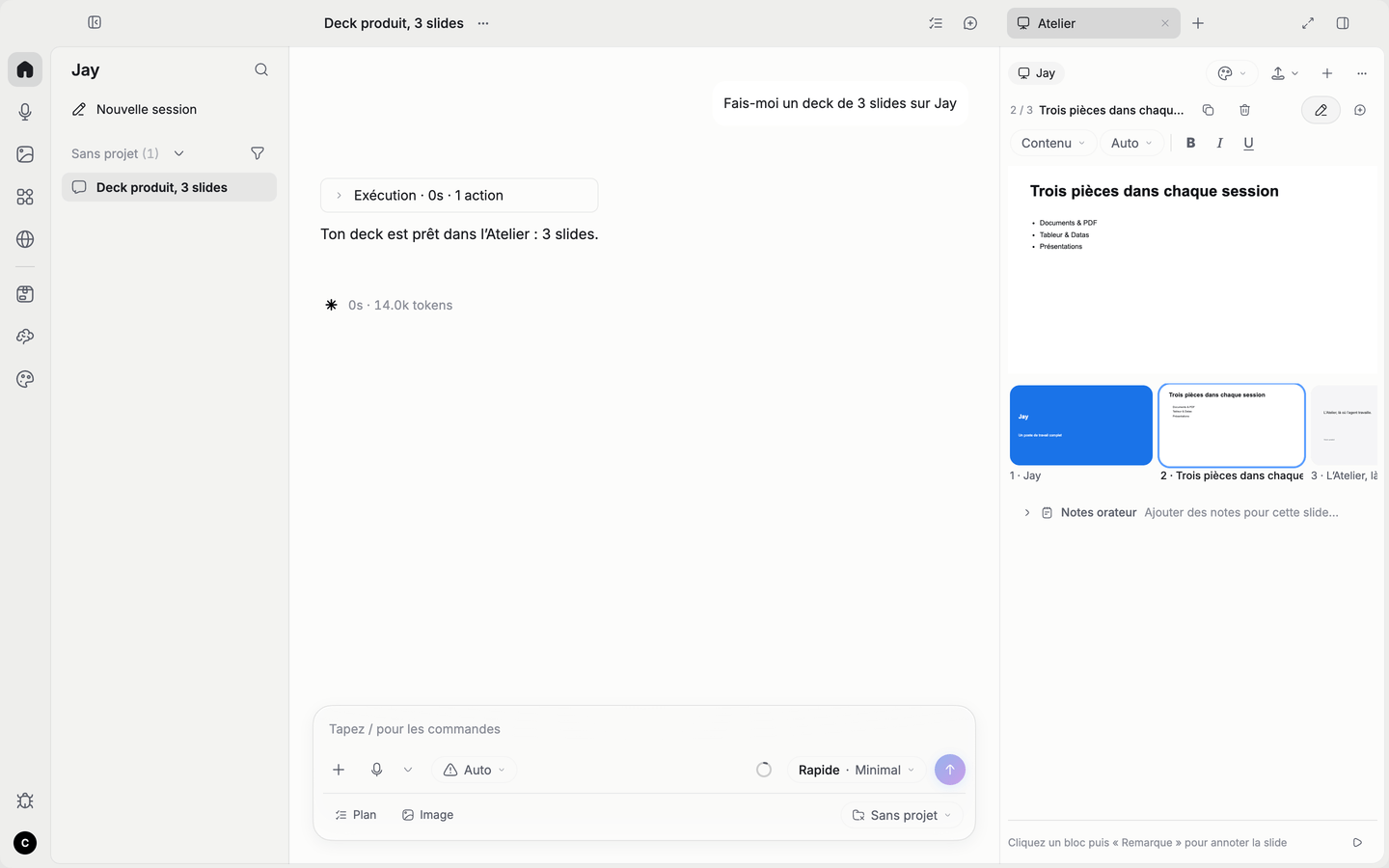This screenshot has width=1389, height=868.
Task: Open the image gallery icon in left rail
Action: pyautogui.click(x=25, y=154)
